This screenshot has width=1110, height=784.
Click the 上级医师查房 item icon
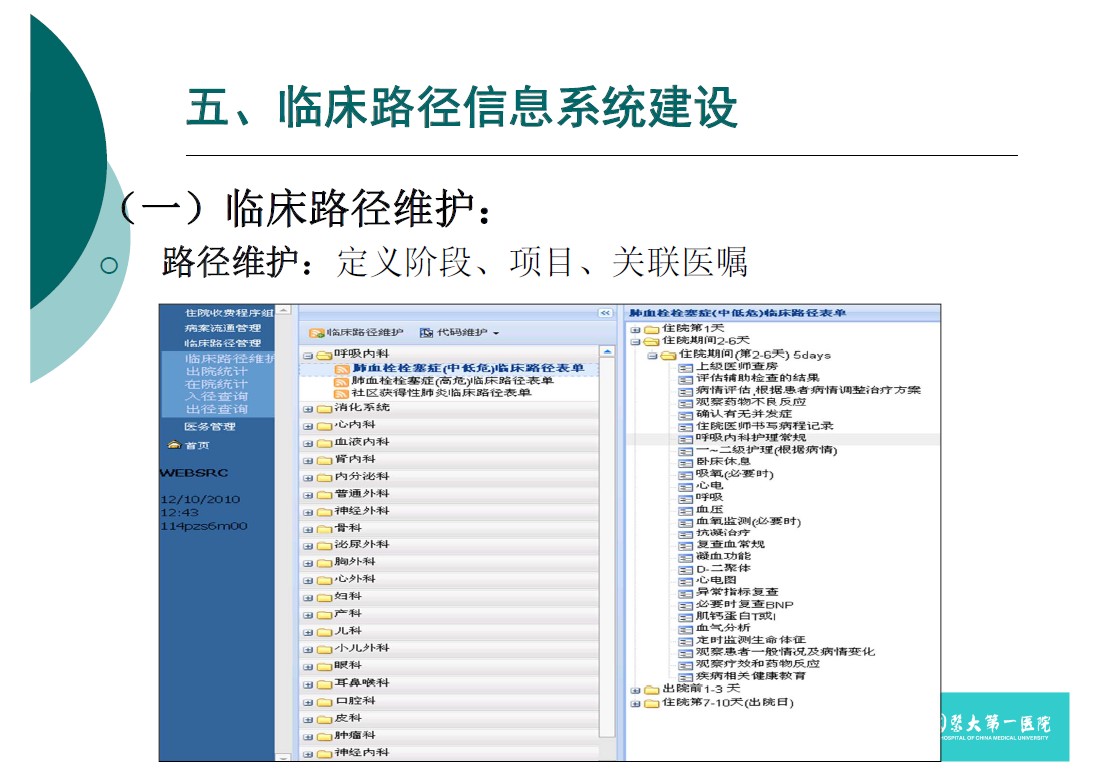pyautogui.click(x=685, y=367)
